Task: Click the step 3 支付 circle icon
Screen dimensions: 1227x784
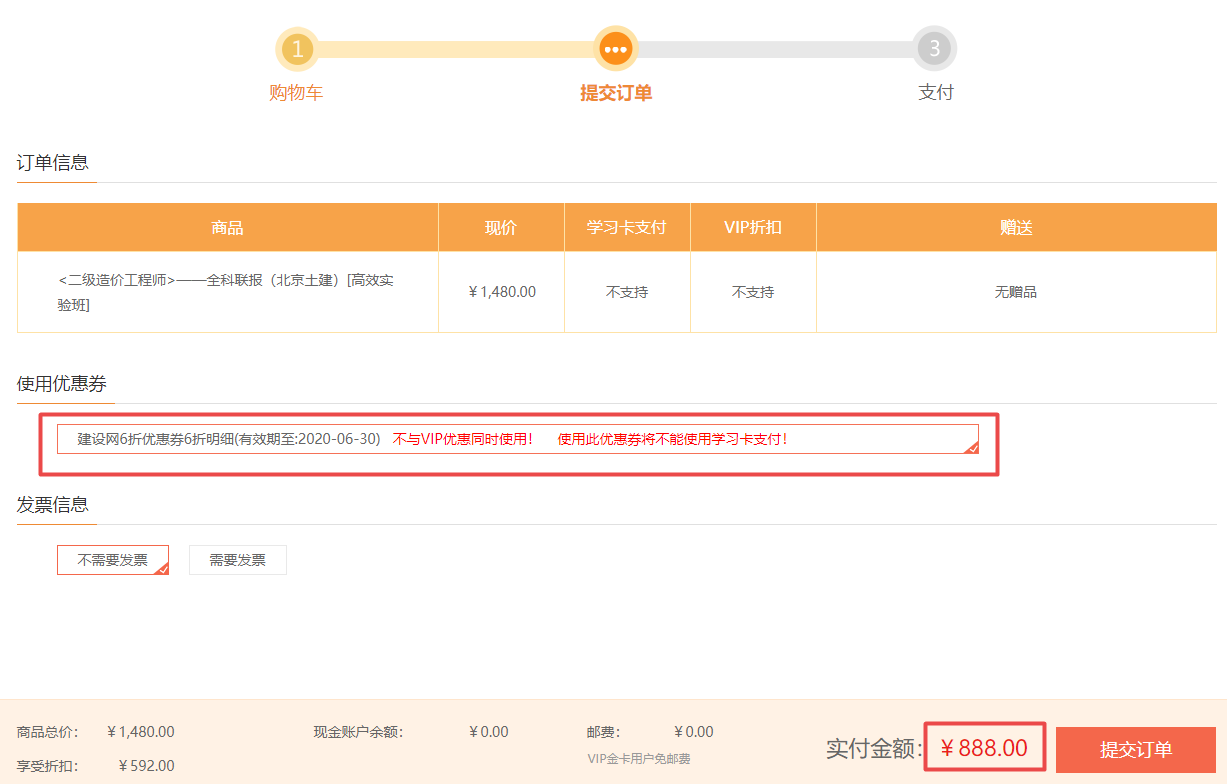Action: (935, 48)
